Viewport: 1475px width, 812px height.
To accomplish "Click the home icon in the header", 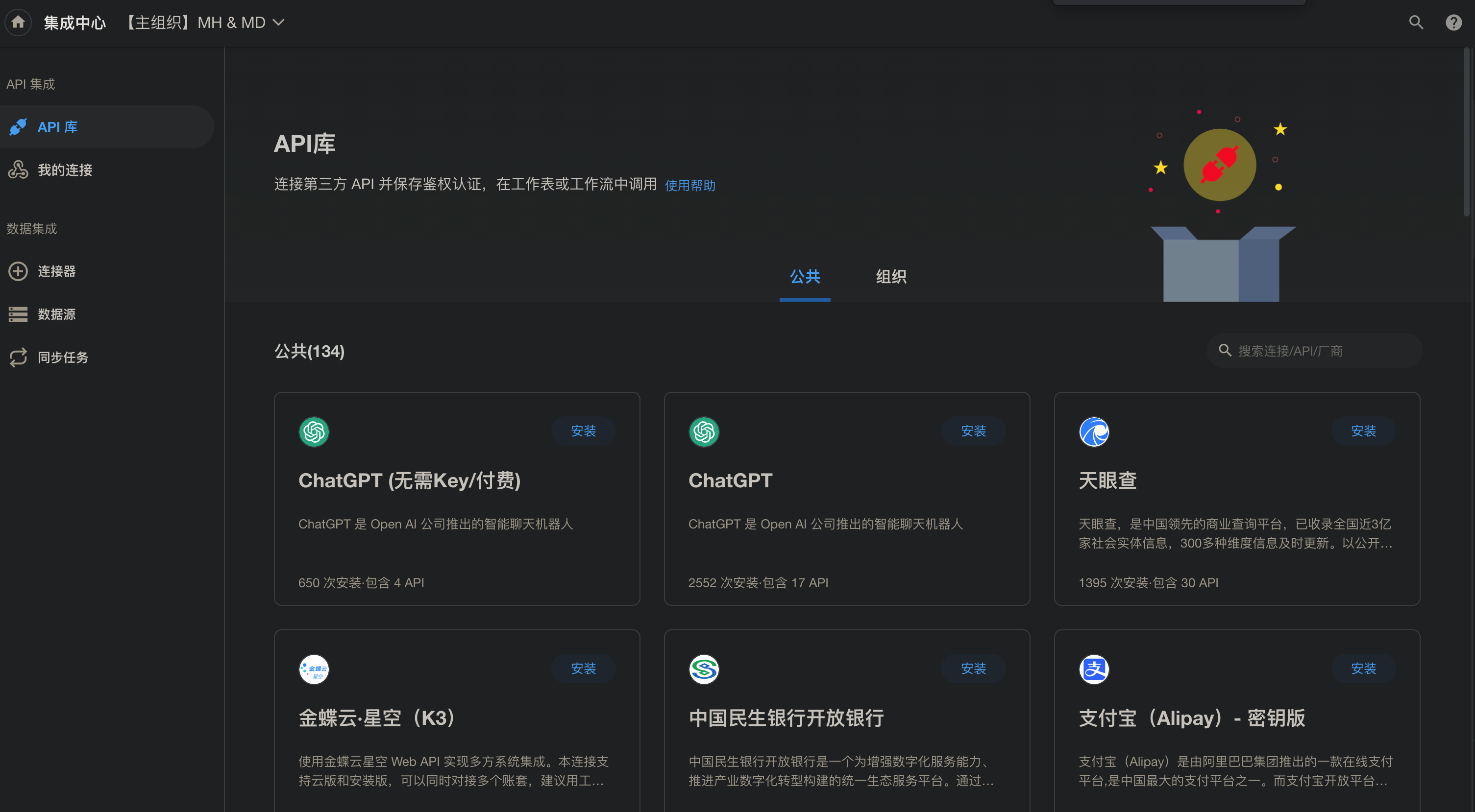I will (18, 23).
